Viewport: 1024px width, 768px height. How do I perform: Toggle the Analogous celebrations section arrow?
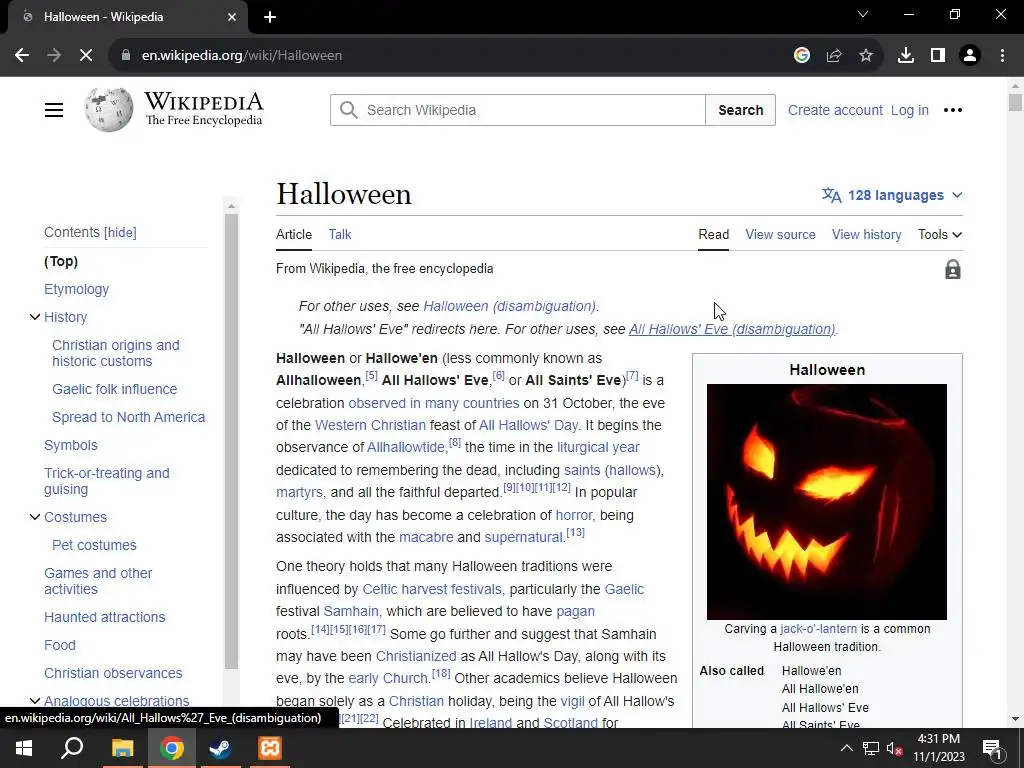click(35, 701)
